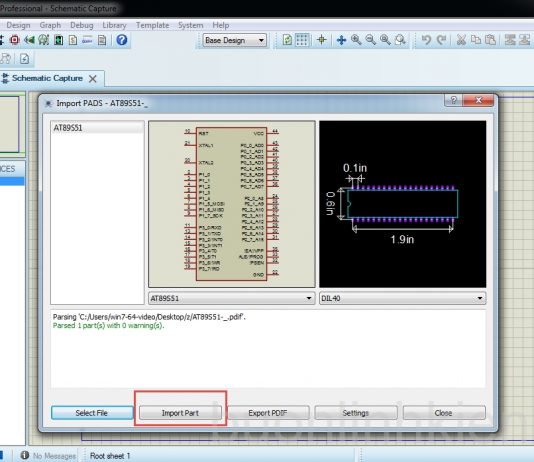This screenshot has height=462, width=534.
Task: Click the Zoom to fit sheet icon
Action: tap(385, 40)
